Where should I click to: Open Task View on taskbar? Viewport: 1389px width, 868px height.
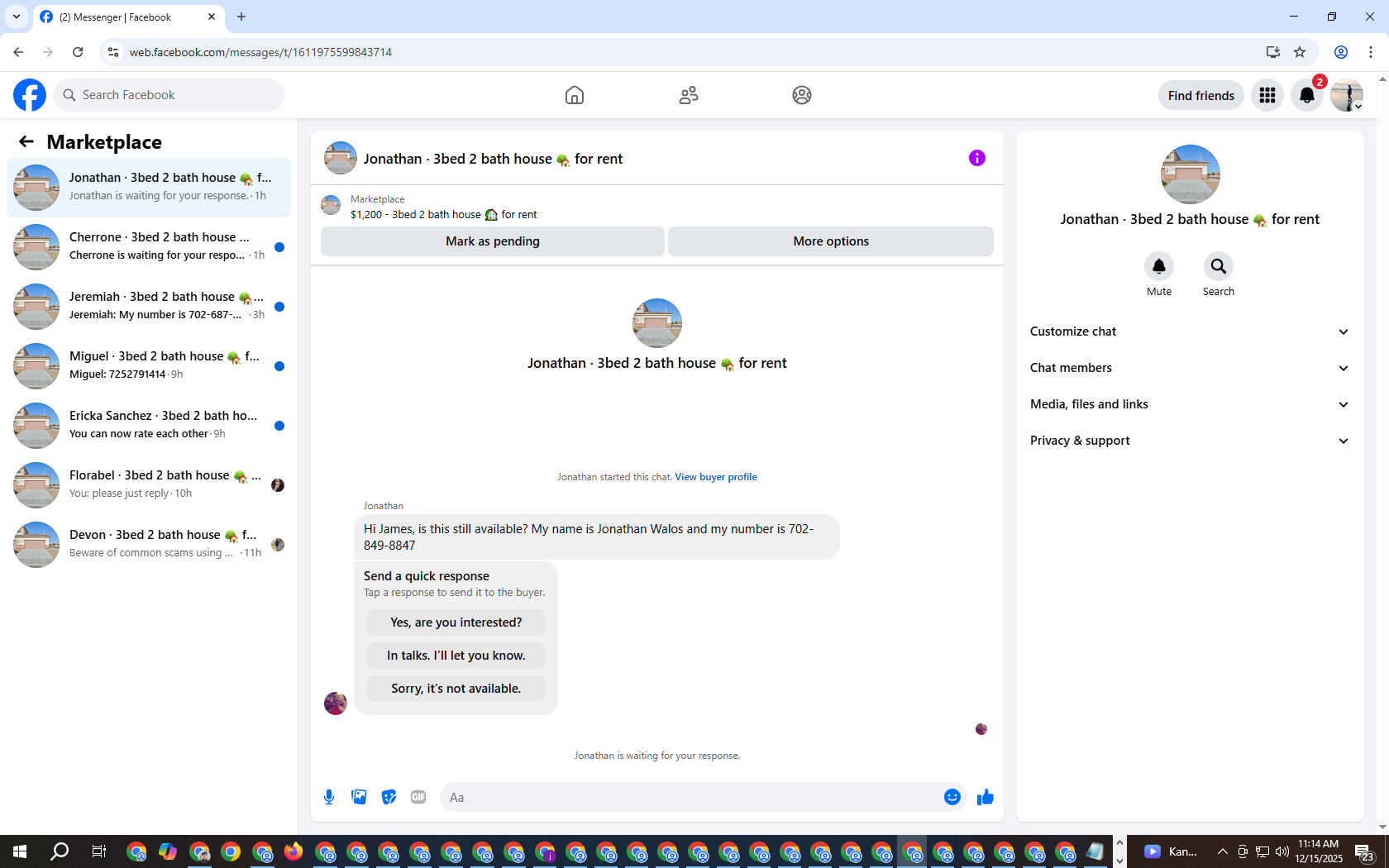tap(98, 851)
